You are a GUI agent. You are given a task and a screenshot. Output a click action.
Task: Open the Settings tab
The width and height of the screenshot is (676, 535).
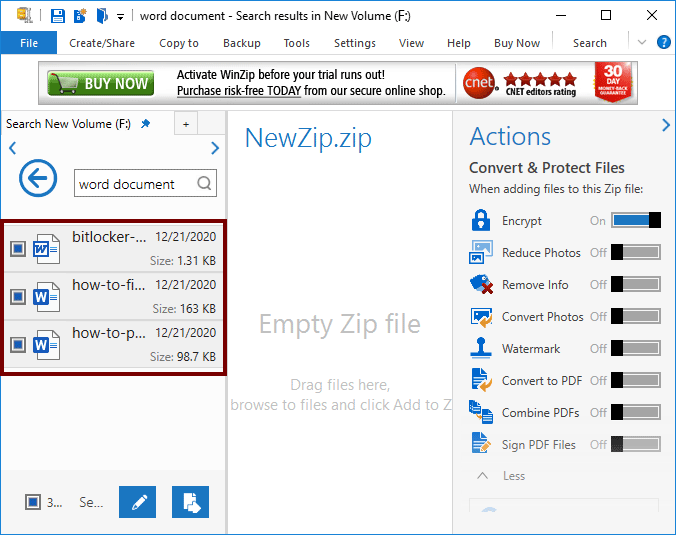(355, 43)
